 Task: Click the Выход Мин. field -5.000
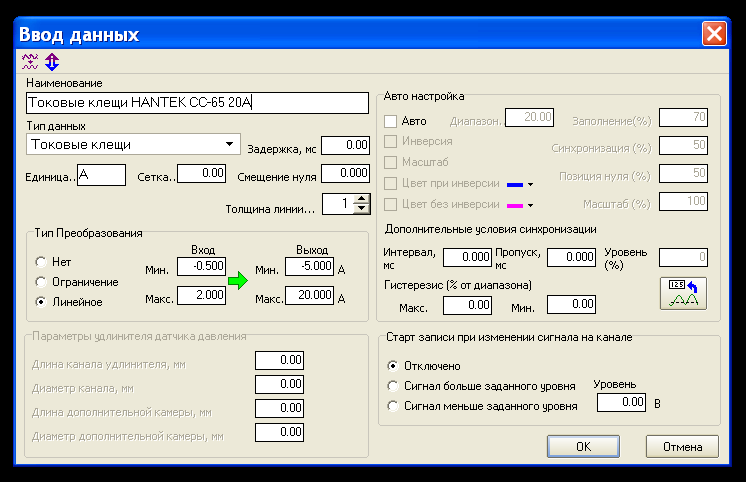click(309, 266)
